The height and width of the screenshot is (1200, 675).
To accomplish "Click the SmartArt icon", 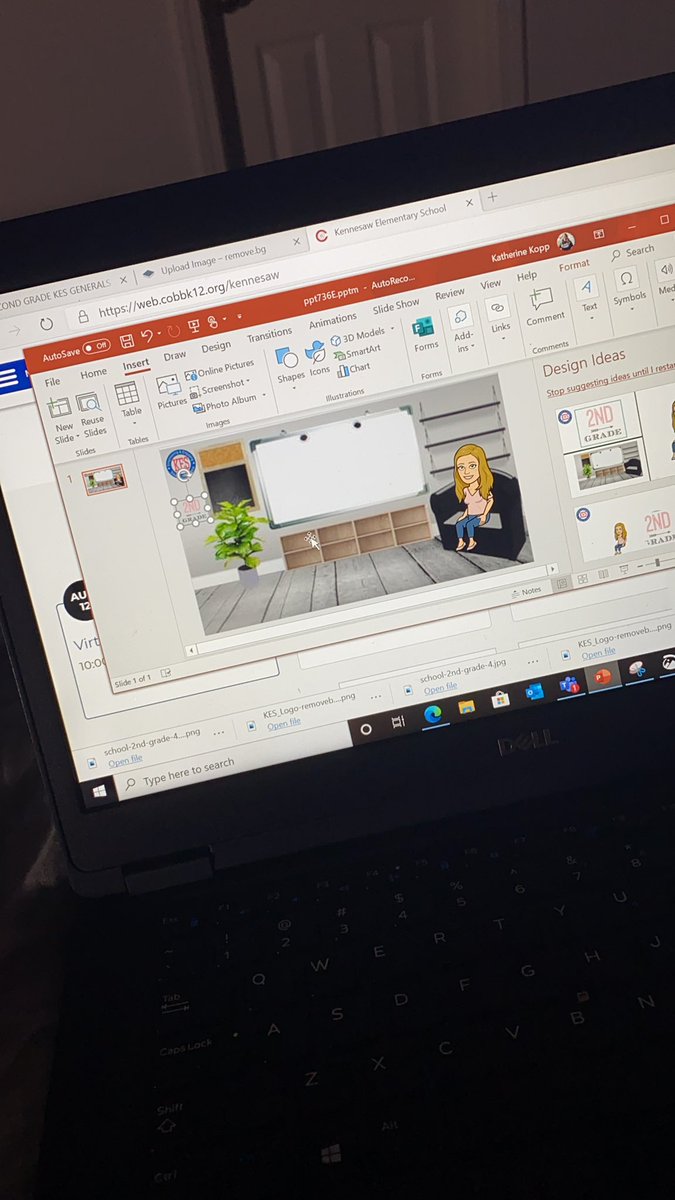I will pos(358,352).
